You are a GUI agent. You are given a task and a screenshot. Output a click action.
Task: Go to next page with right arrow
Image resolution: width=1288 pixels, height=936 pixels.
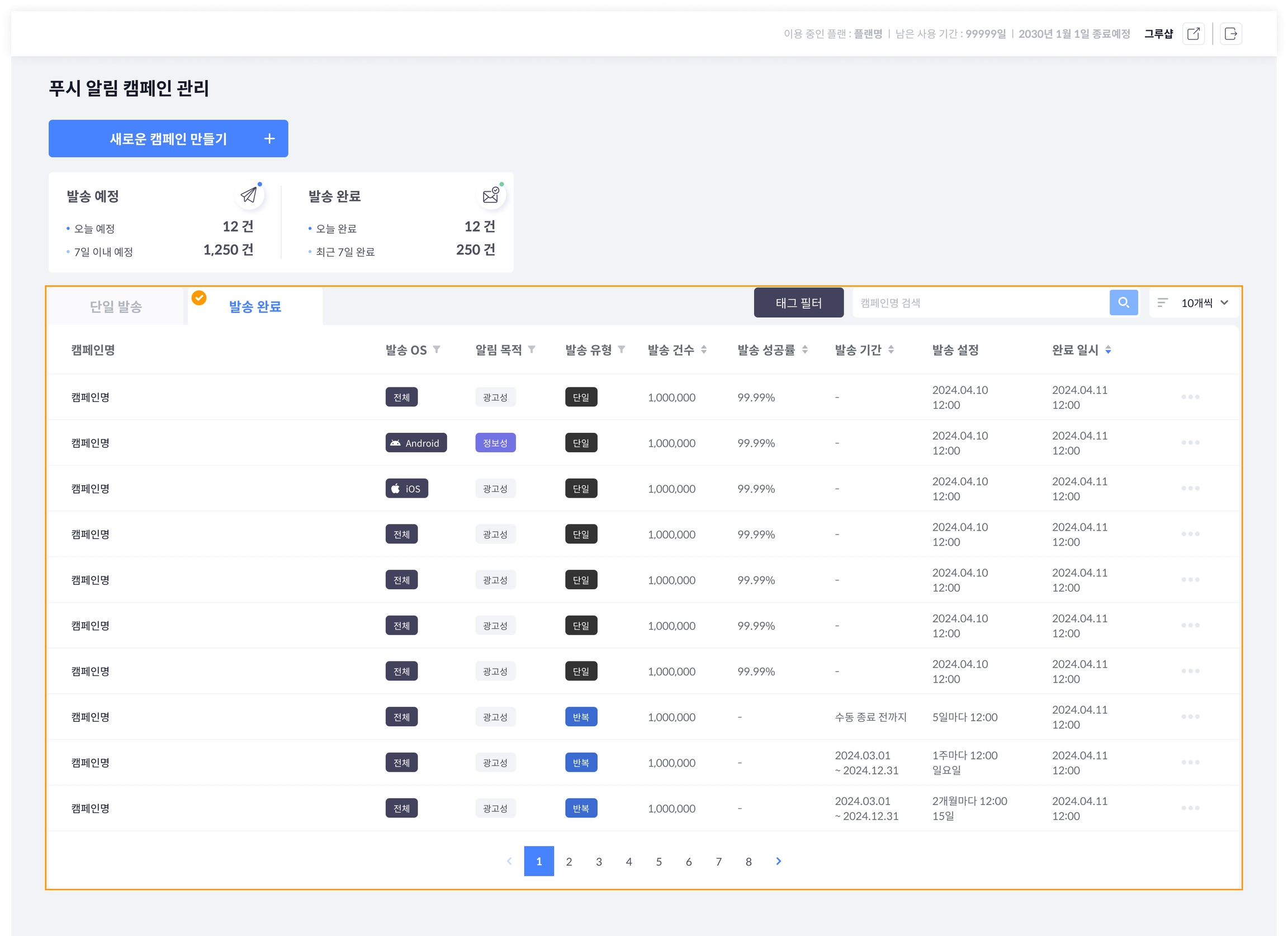click(x=779, y=861)
